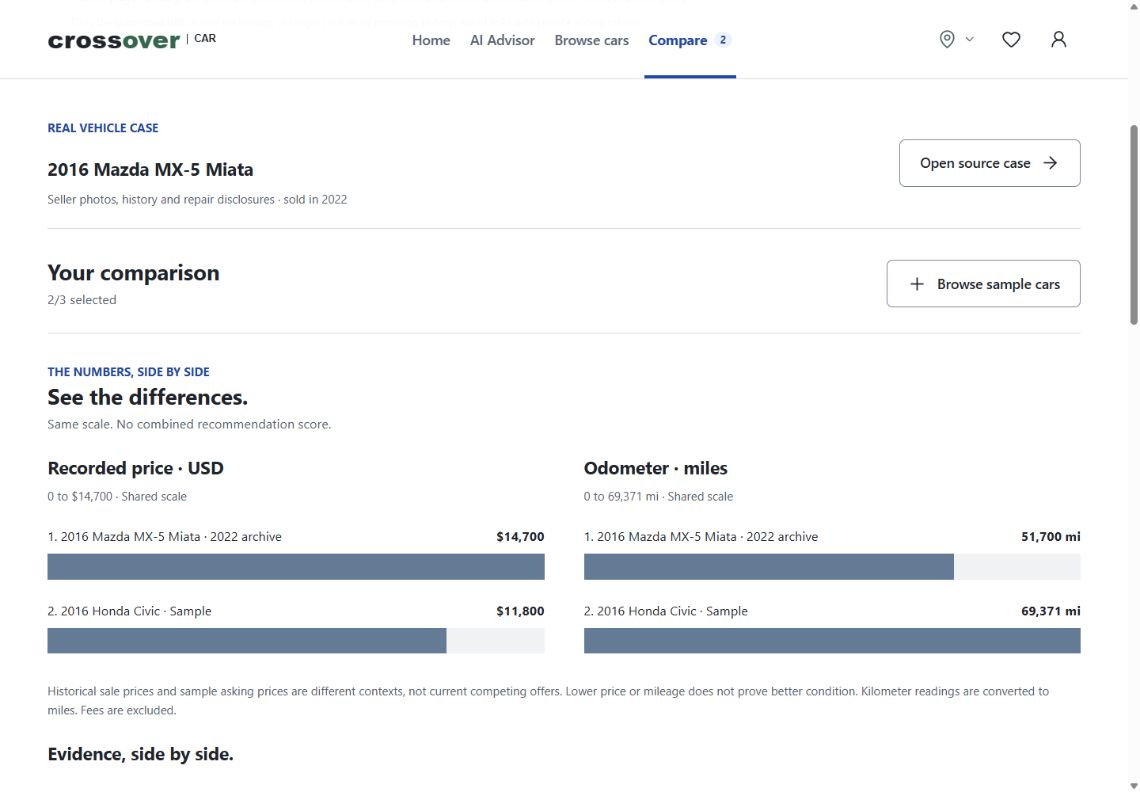Click the Honda Civic $11,800 price bar
Image resolution: width=1140 pixels, height=792 pixels.
coord(246,641)
